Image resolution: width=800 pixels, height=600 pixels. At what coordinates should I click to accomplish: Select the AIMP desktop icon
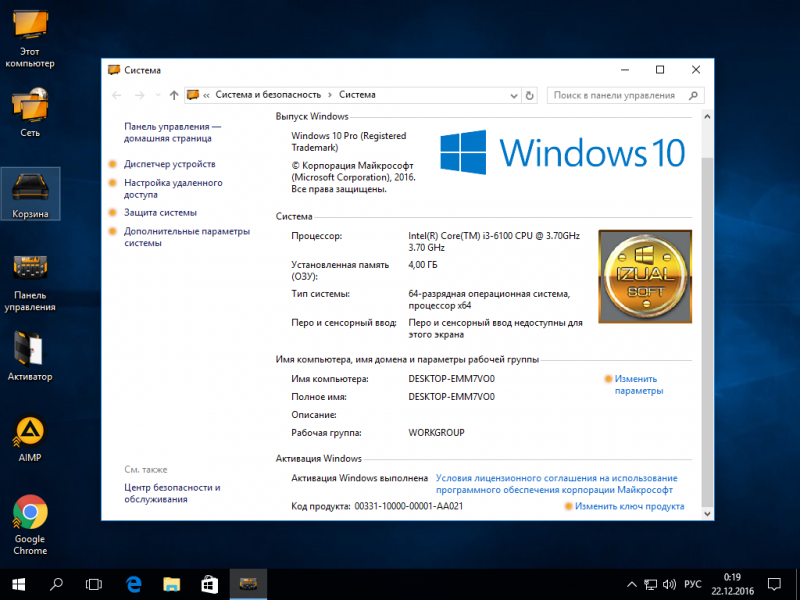point(30,439)
